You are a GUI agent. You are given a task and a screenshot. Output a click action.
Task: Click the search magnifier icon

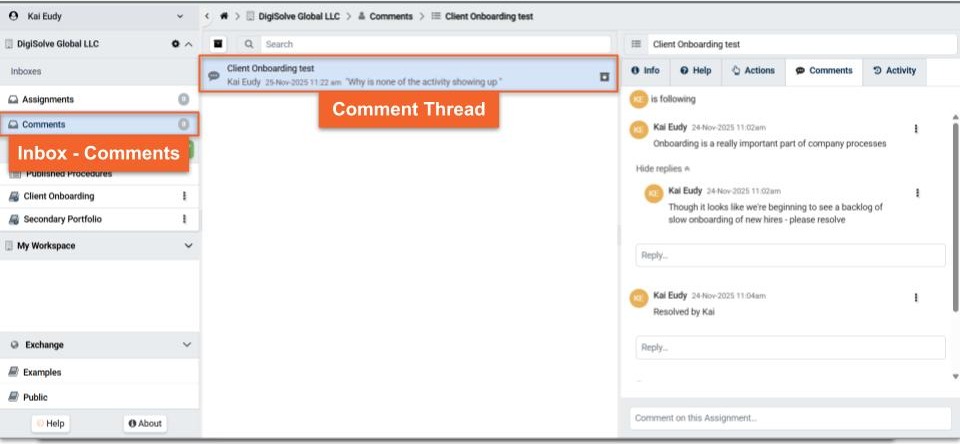(249, 44)
